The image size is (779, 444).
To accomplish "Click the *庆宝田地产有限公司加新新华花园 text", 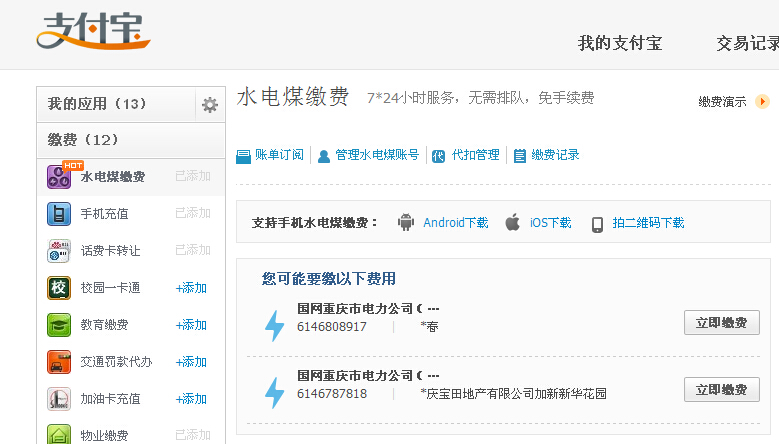I will [x=513, y=394].
